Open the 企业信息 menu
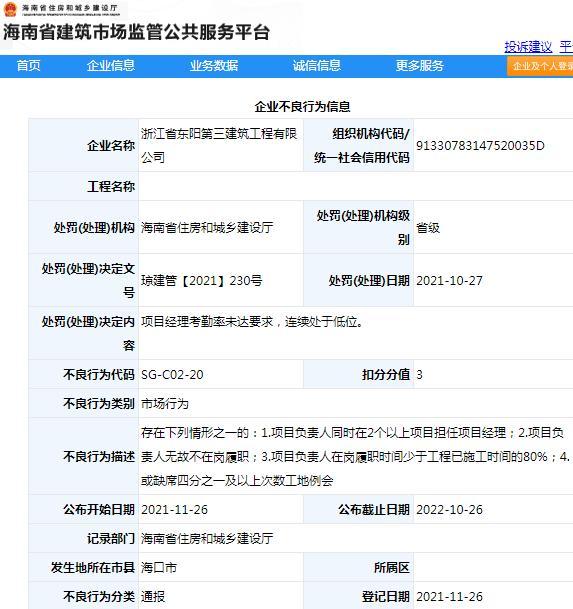Screen dimensions: 573x609 click(111, 66)
